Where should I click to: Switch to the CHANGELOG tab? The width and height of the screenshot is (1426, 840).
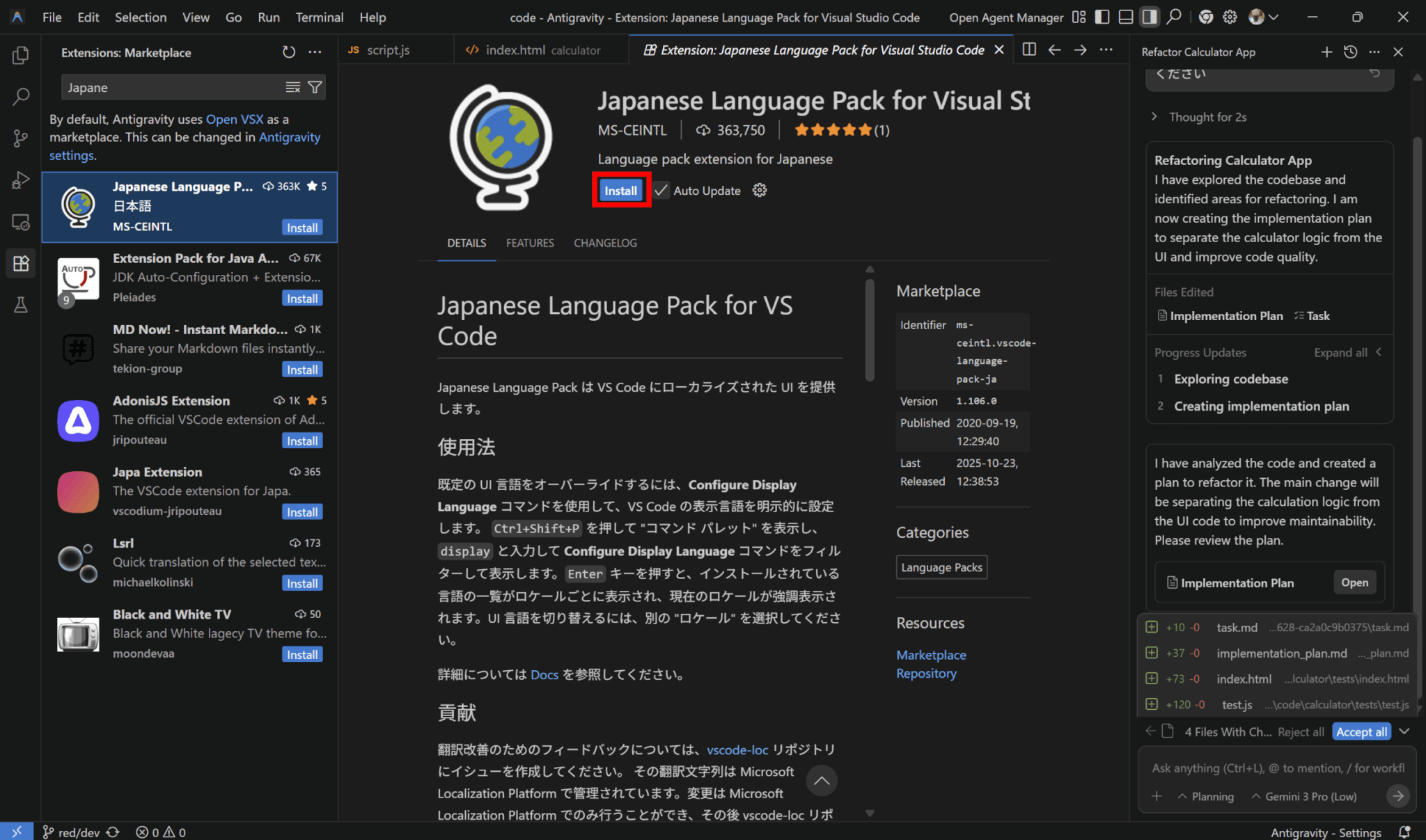point(604,243)
